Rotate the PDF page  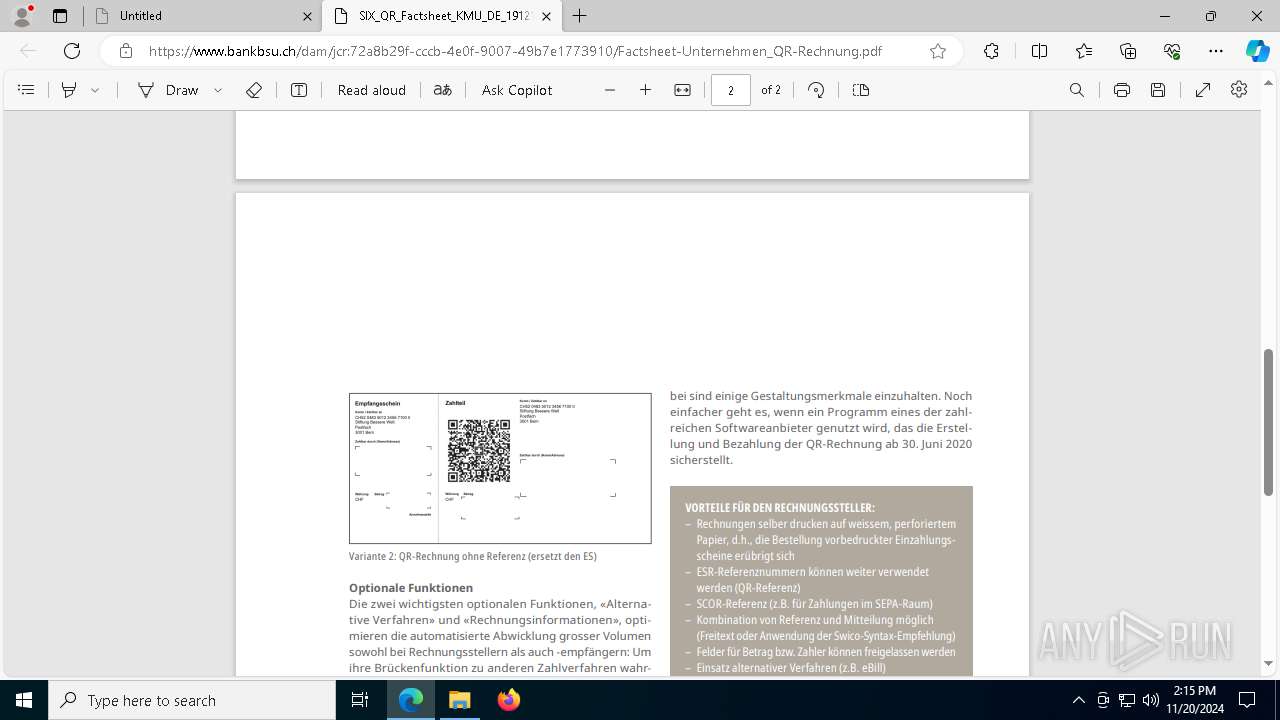(x=816, y=90)
